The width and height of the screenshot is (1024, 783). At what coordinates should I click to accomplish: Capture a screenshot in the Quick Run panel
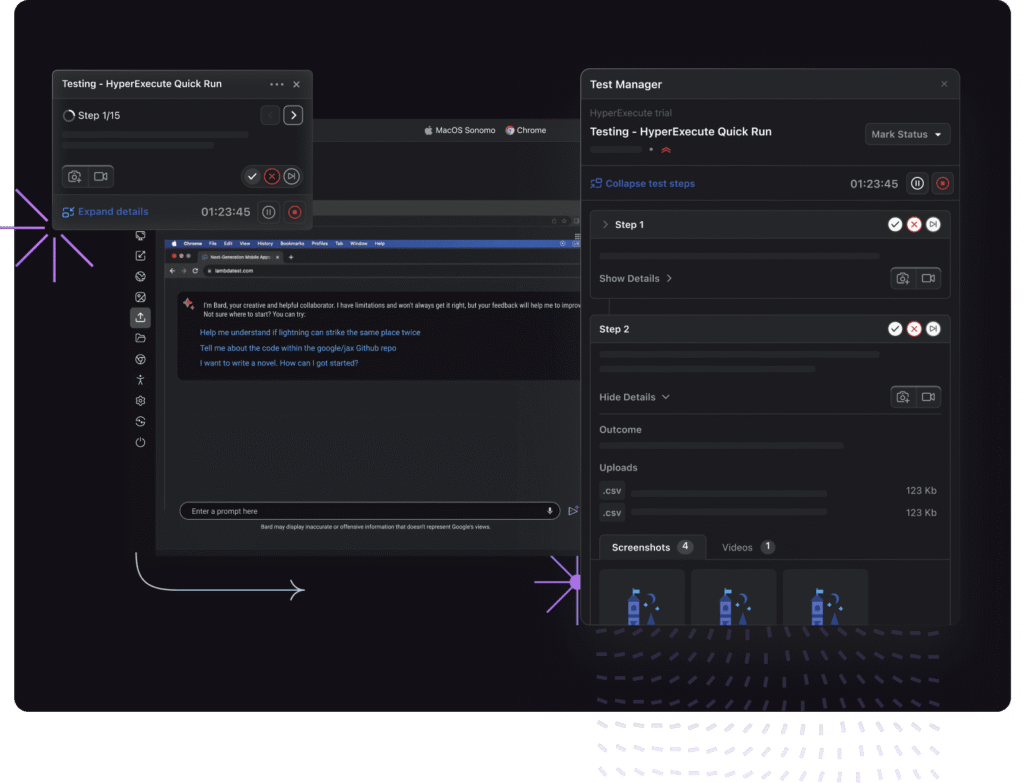point(75,176)
